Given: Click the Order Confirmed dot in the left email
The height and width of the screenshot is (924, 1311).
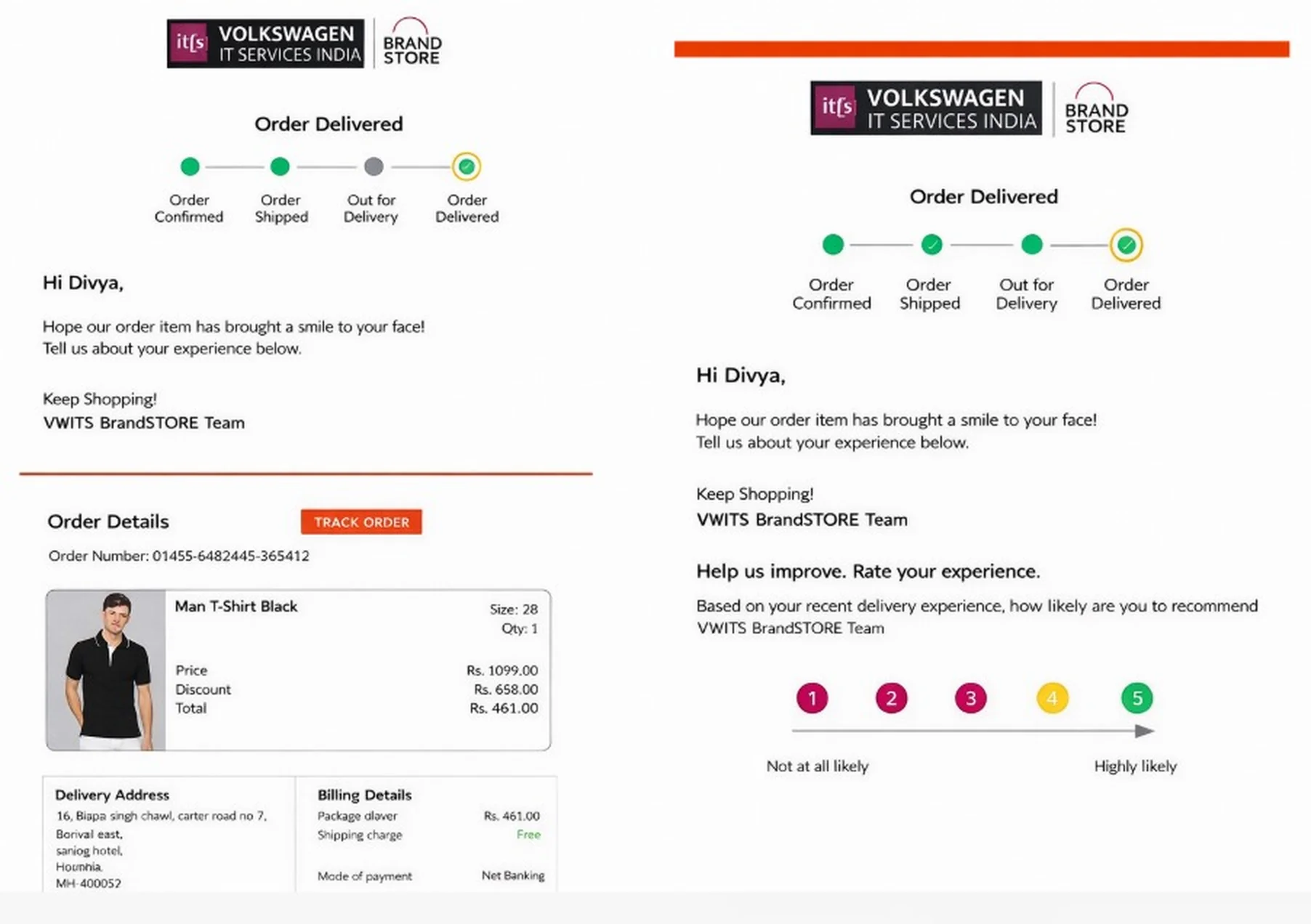Looking at the screenshot, I should [190, 166].
